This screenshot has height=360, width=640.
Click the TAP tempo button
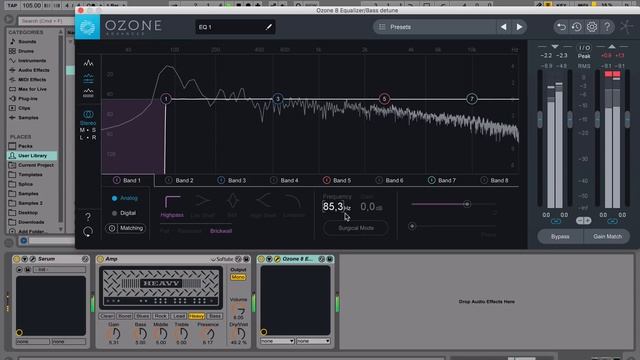click(12, 5)
